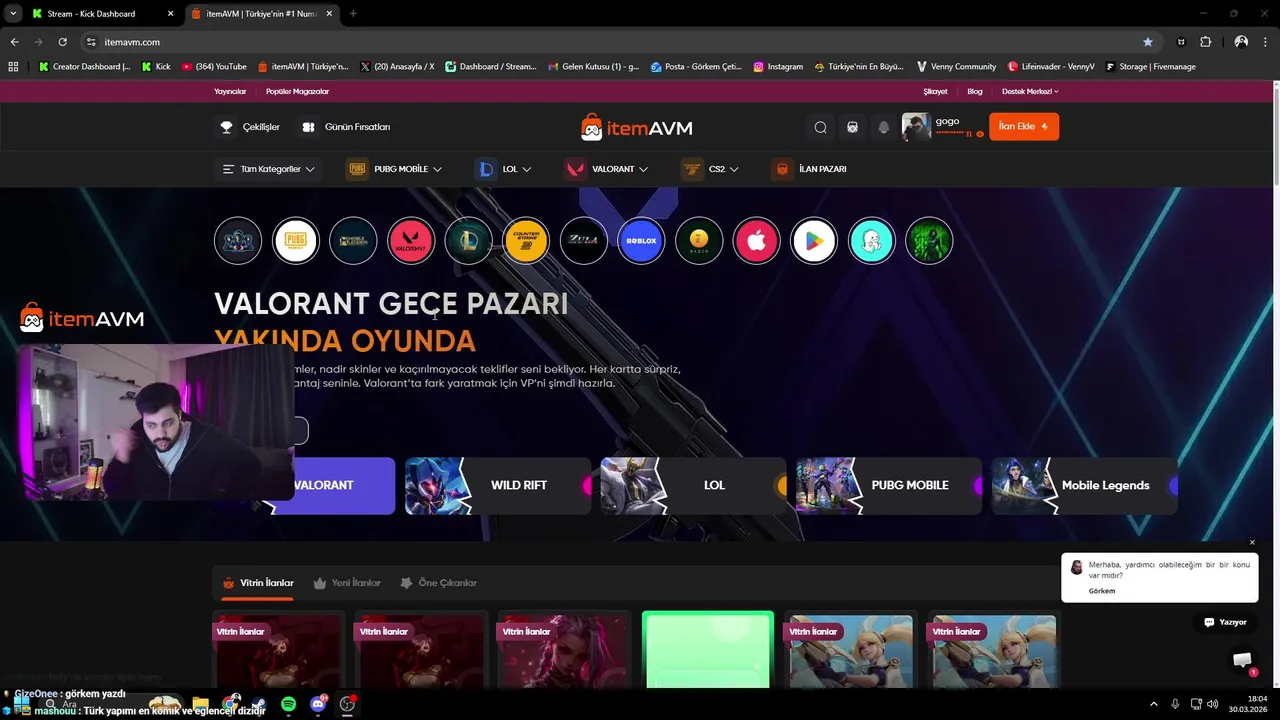The width and height of the screenshot is (1280, 720).
Task: Open the İLAN PAZARI menu item
Action: click(810, 169)
